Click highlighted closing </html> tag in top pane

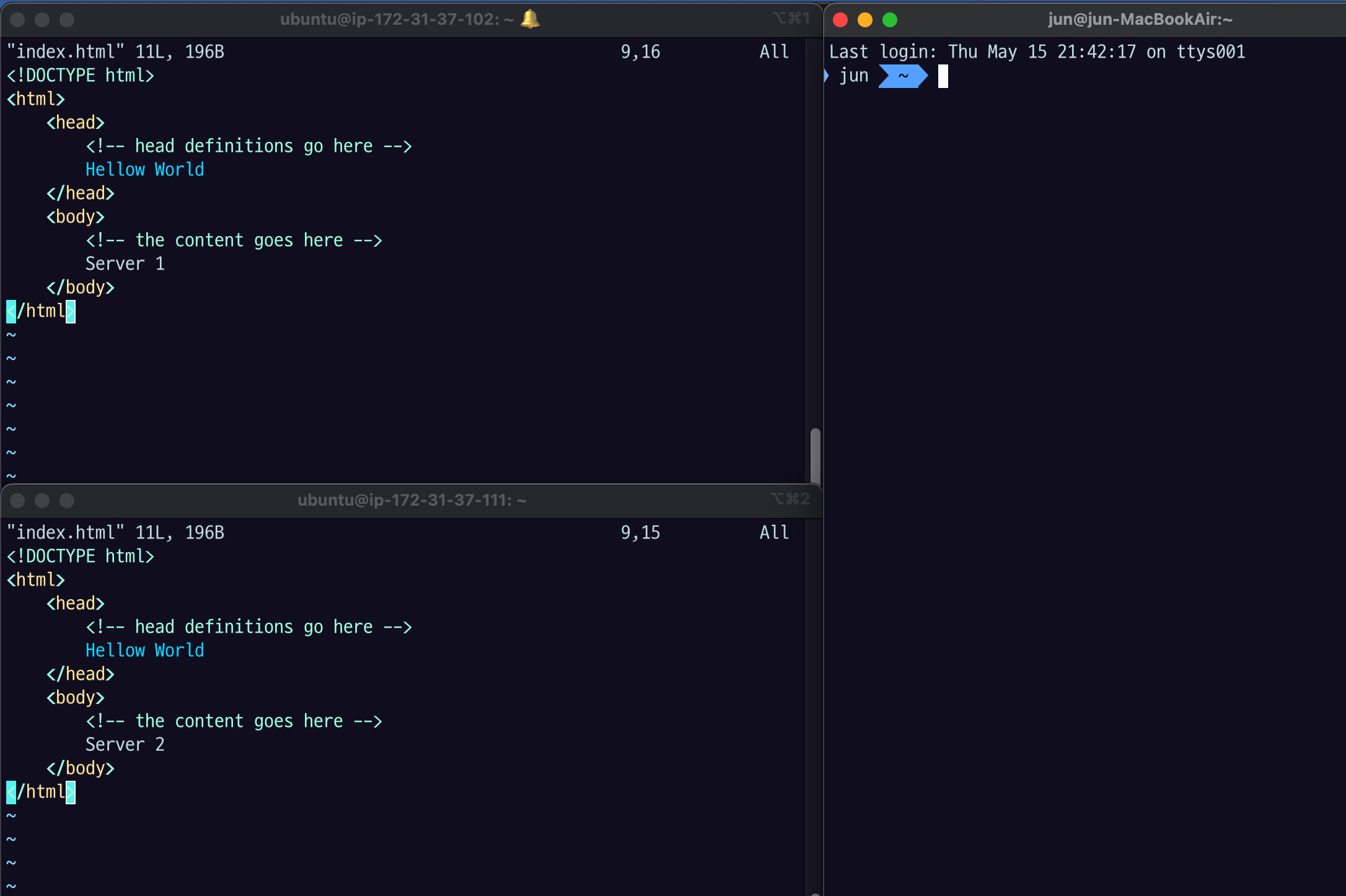pos(41,311)
